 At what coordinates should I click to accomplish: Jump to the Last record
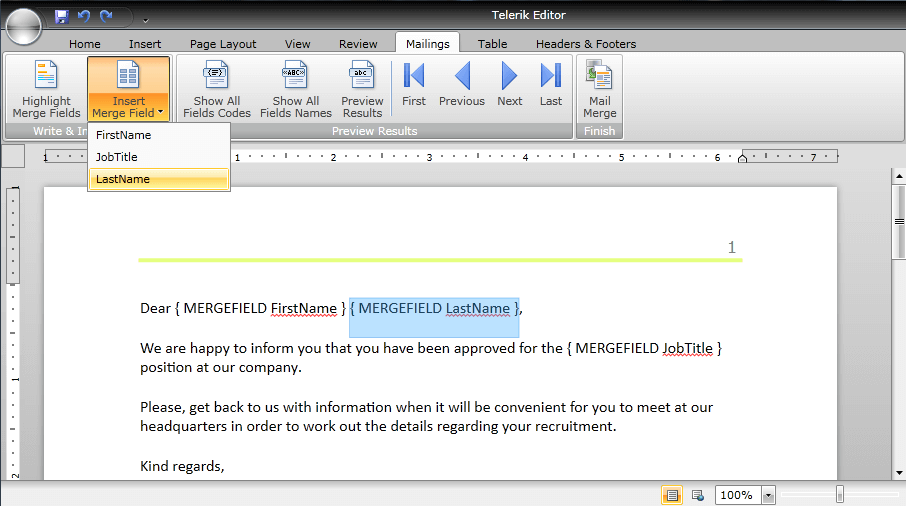coord(551,84)
